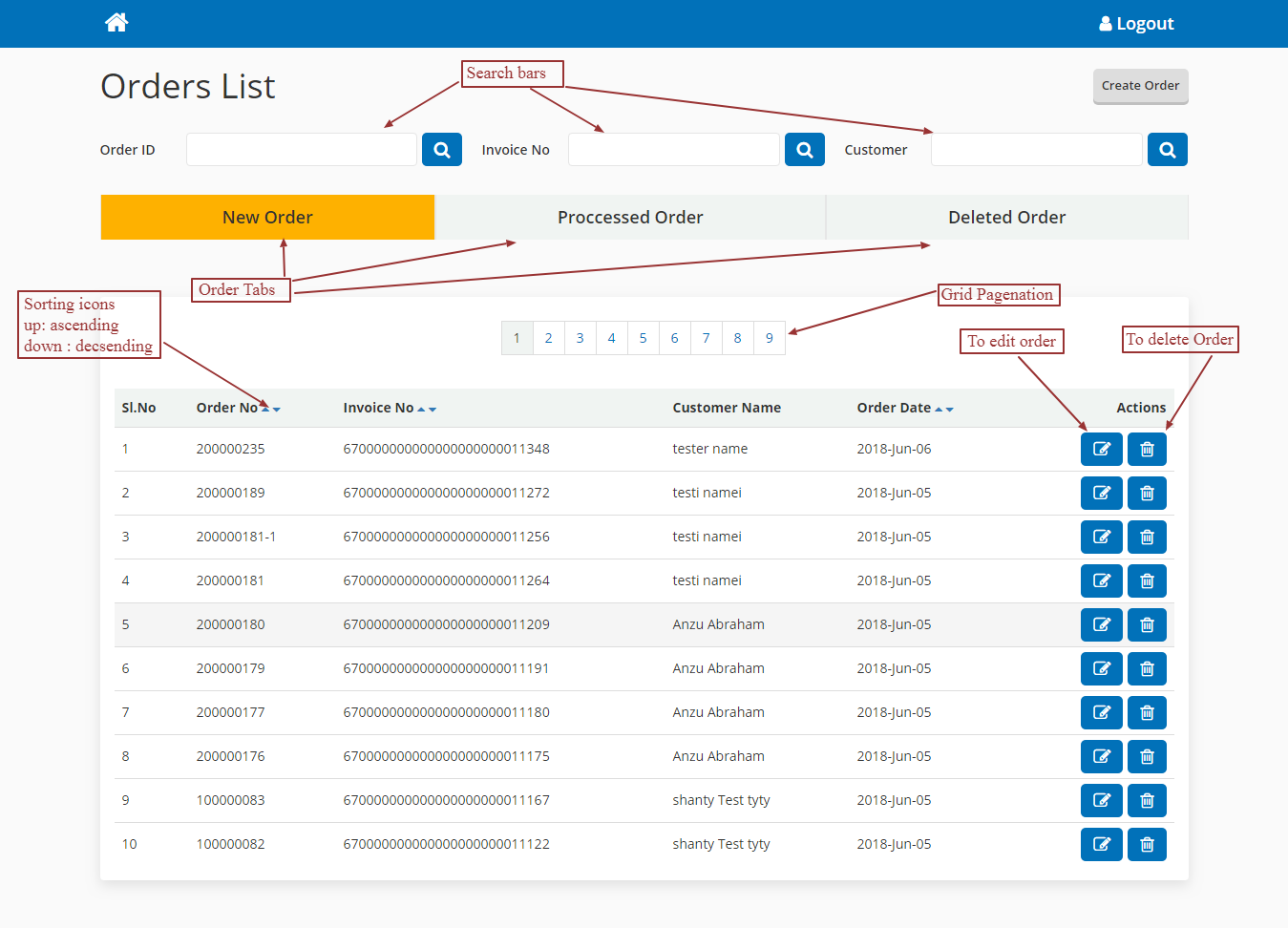Viewport: 1288px width, 928px height.
Task: Edit order 200000180 using its edit icon
Action: pos(1101,625)
